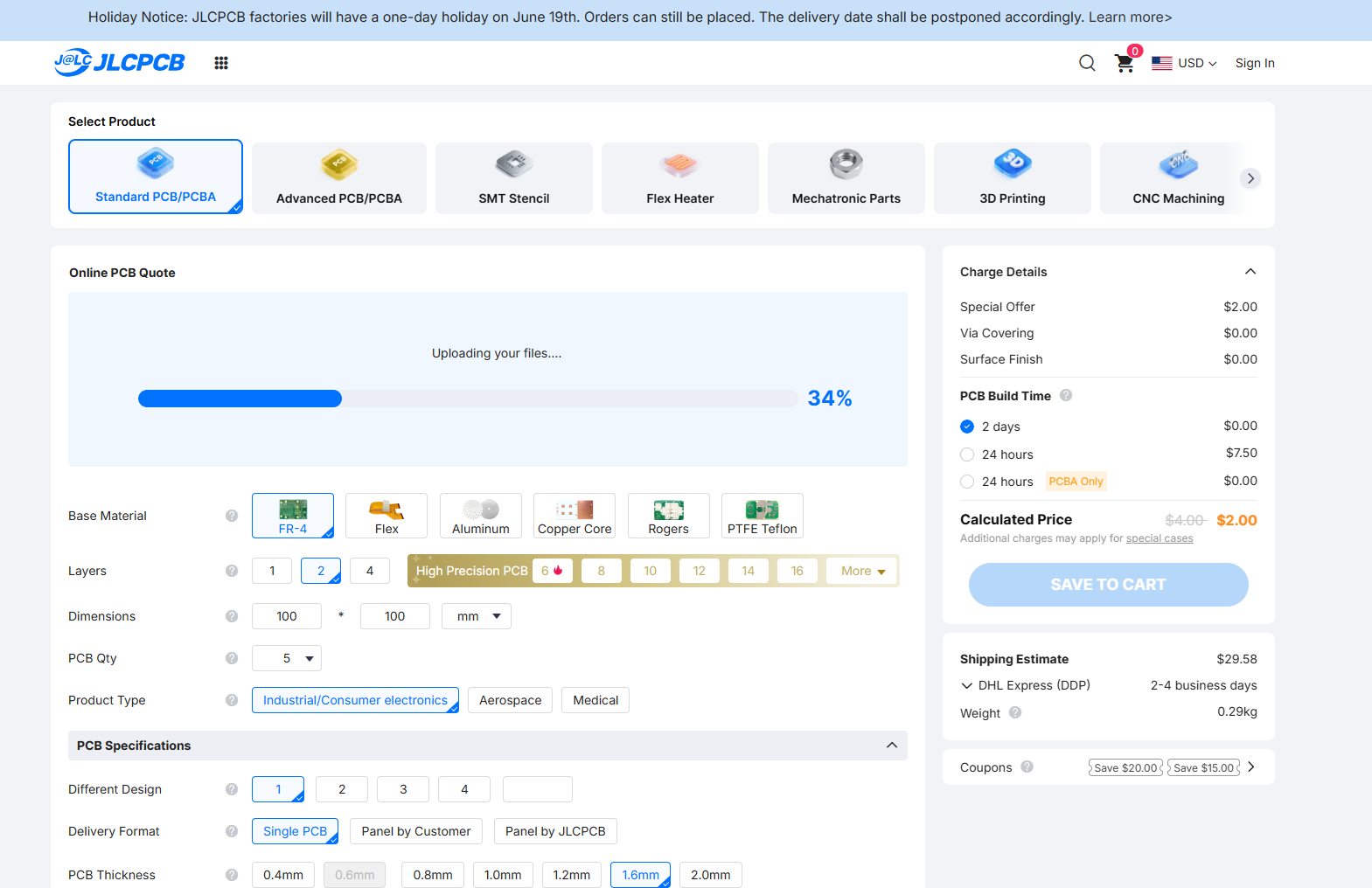This screenshot has width=1372, height=888.
Task: Select 1.2mm PCB thickness
Action: click(572, 875)
